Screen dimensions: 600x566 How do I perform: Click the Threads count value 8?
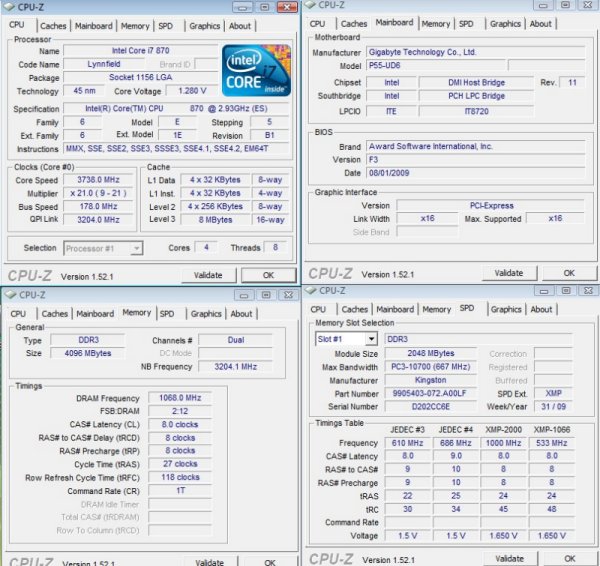click(x=275, y=247)
